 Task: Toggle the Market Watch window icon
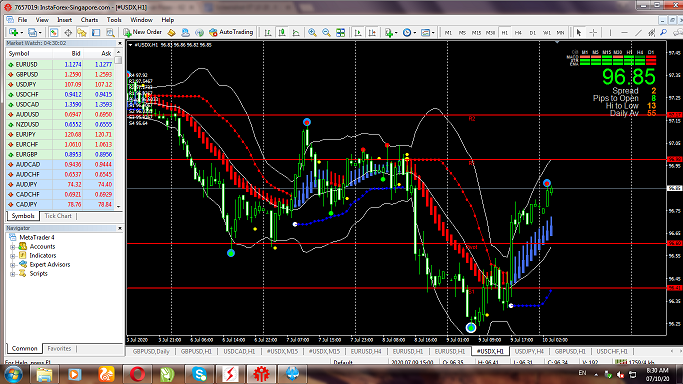coord(54,32)
